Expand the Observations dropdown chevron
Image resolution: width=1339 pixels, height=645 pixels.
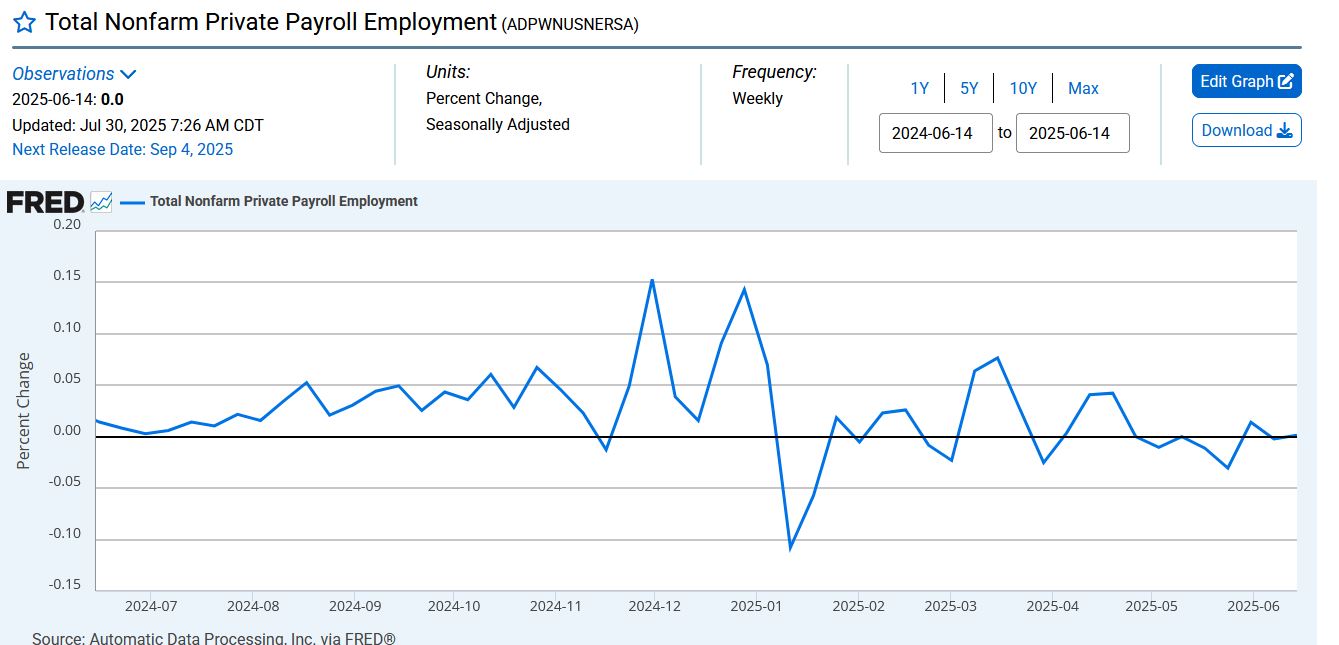[128, 74]
